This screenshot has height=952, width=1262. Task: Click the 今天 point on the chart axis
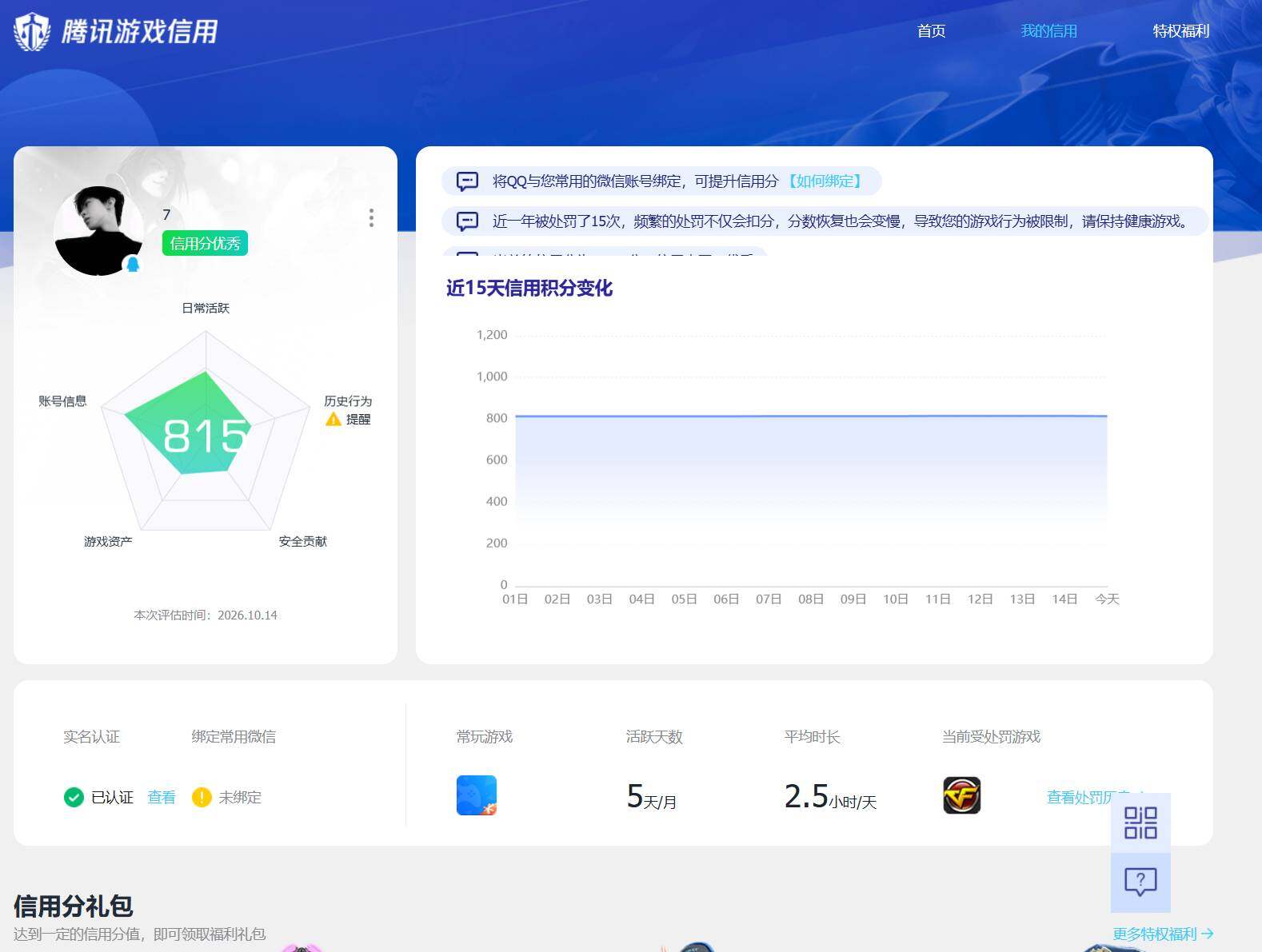[1107, 599]
